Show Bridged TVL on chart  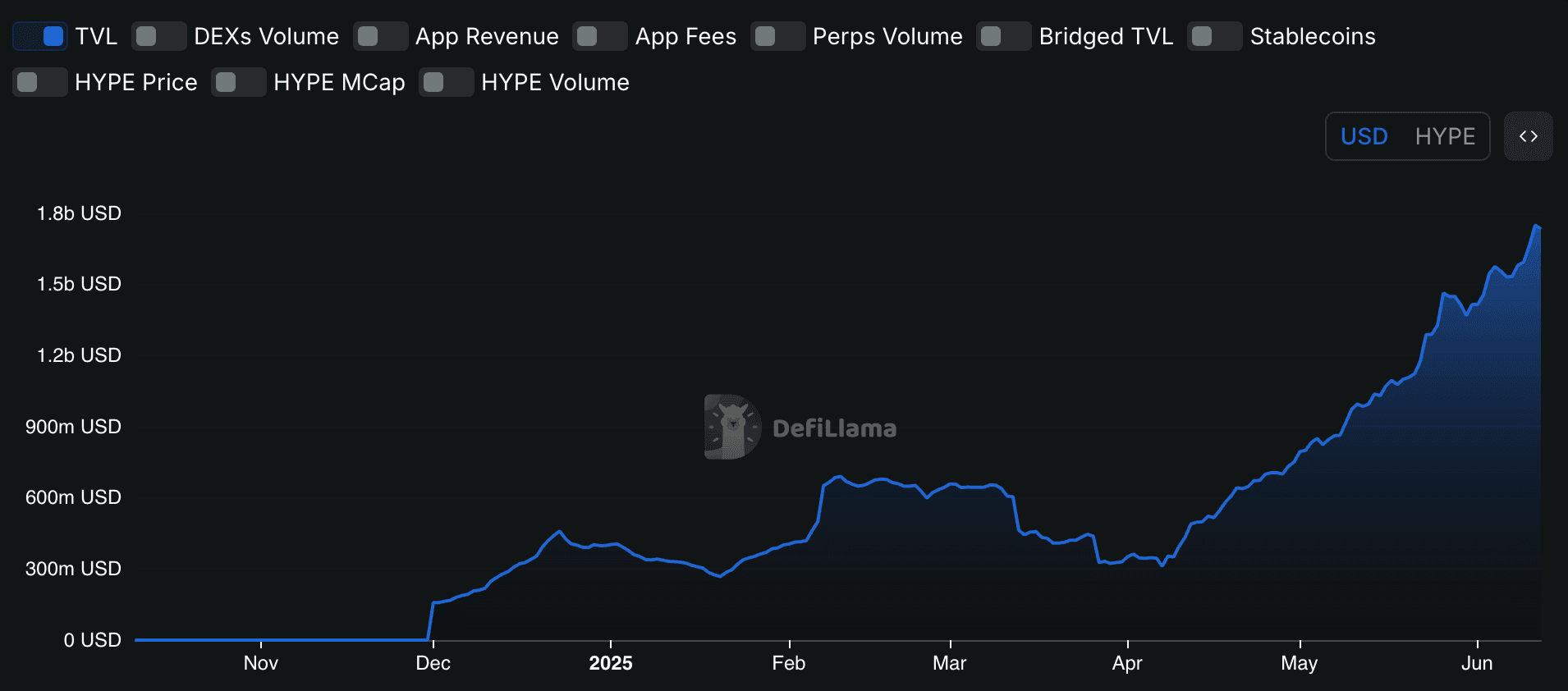click(x=1003, y=36)
